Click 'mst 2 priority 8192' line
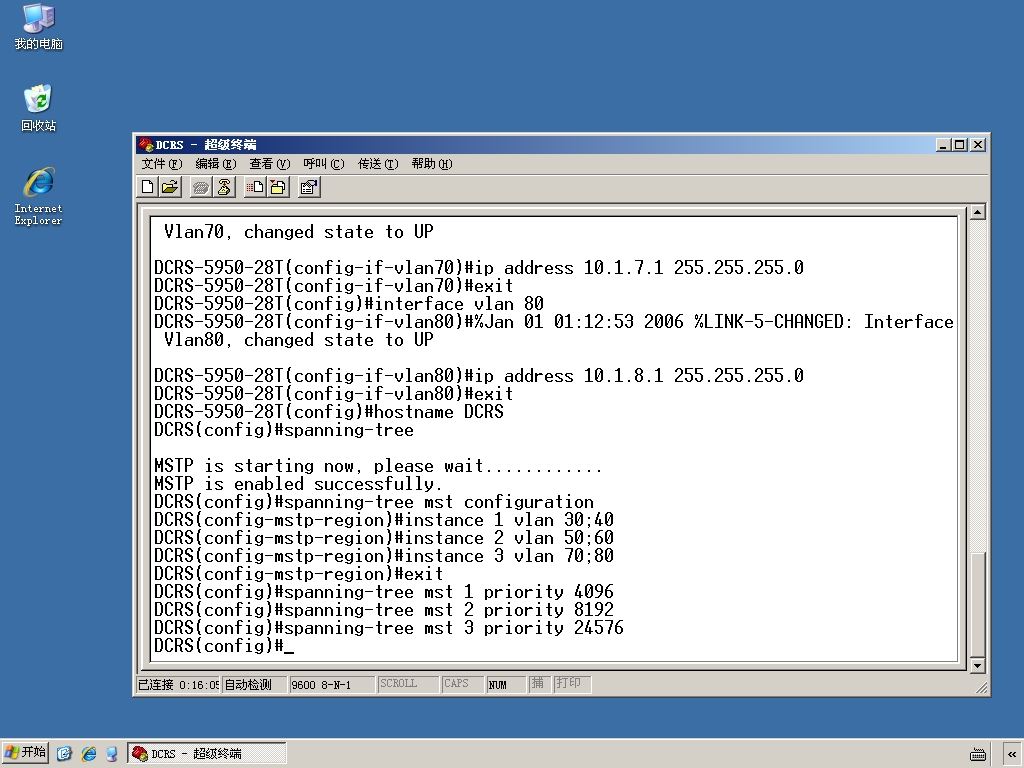The width and height of the screenshot is (1024, 768). click(383, 610)
